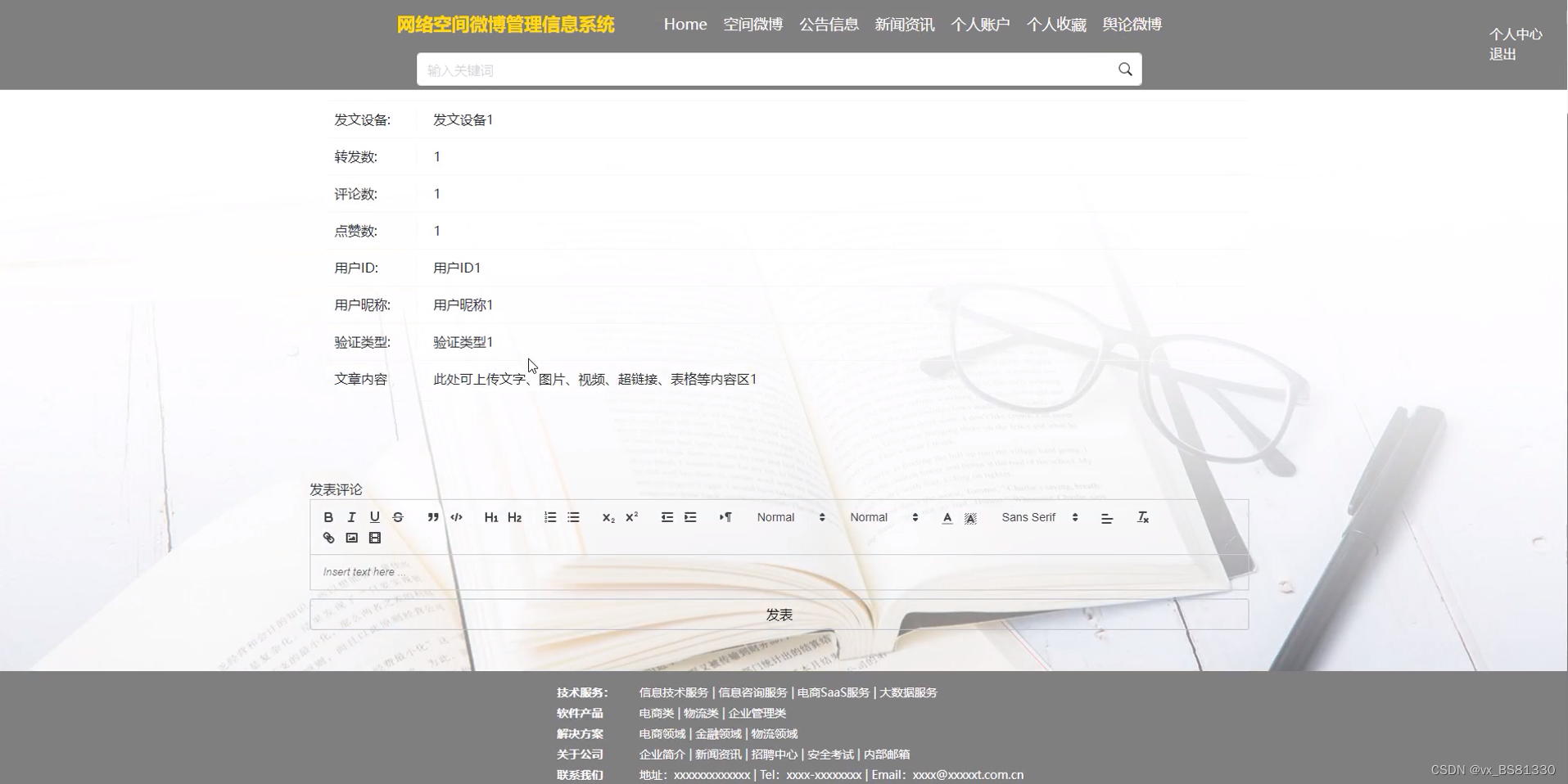The image size is (1568, 784).
Task: Toggle underline formatting in comment editor
Action: tap(375, 517)
